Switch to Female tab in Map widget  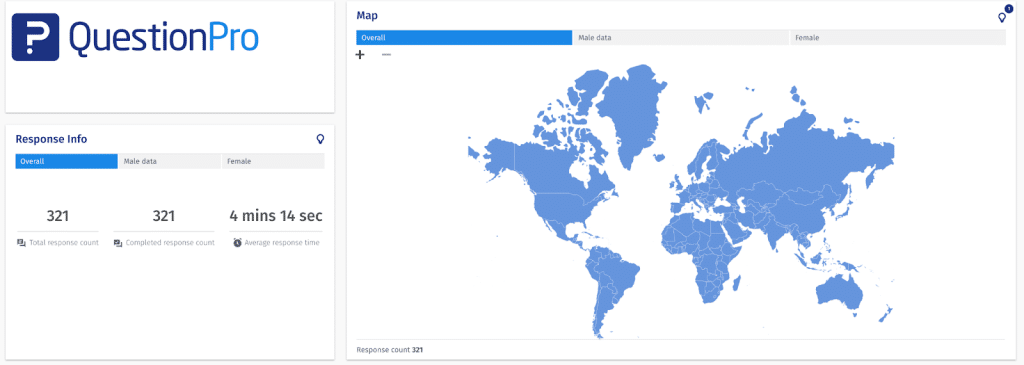[898, 38]
